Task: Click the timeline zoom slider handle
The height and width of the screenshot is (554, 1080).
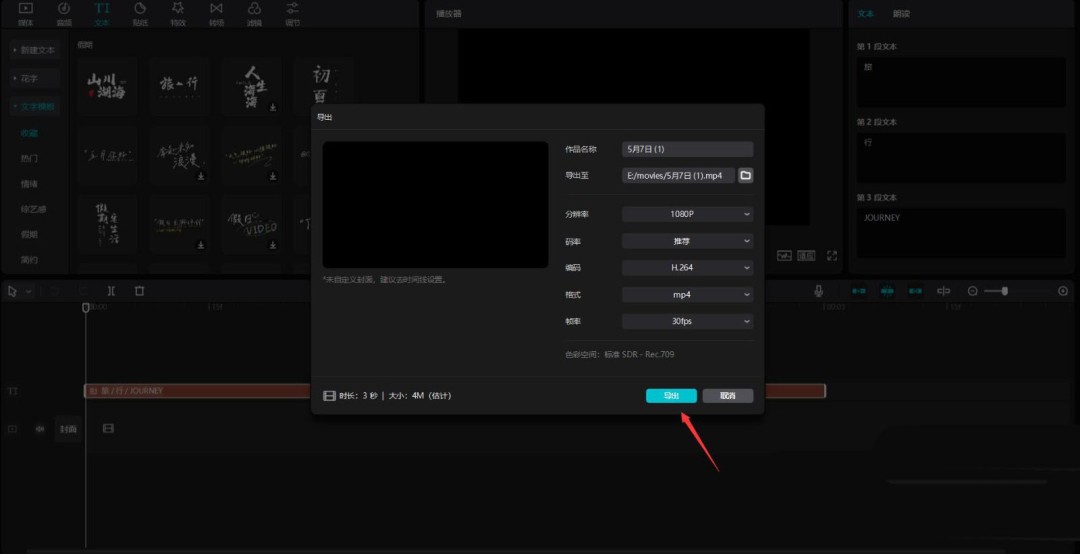Action: 1005,291
